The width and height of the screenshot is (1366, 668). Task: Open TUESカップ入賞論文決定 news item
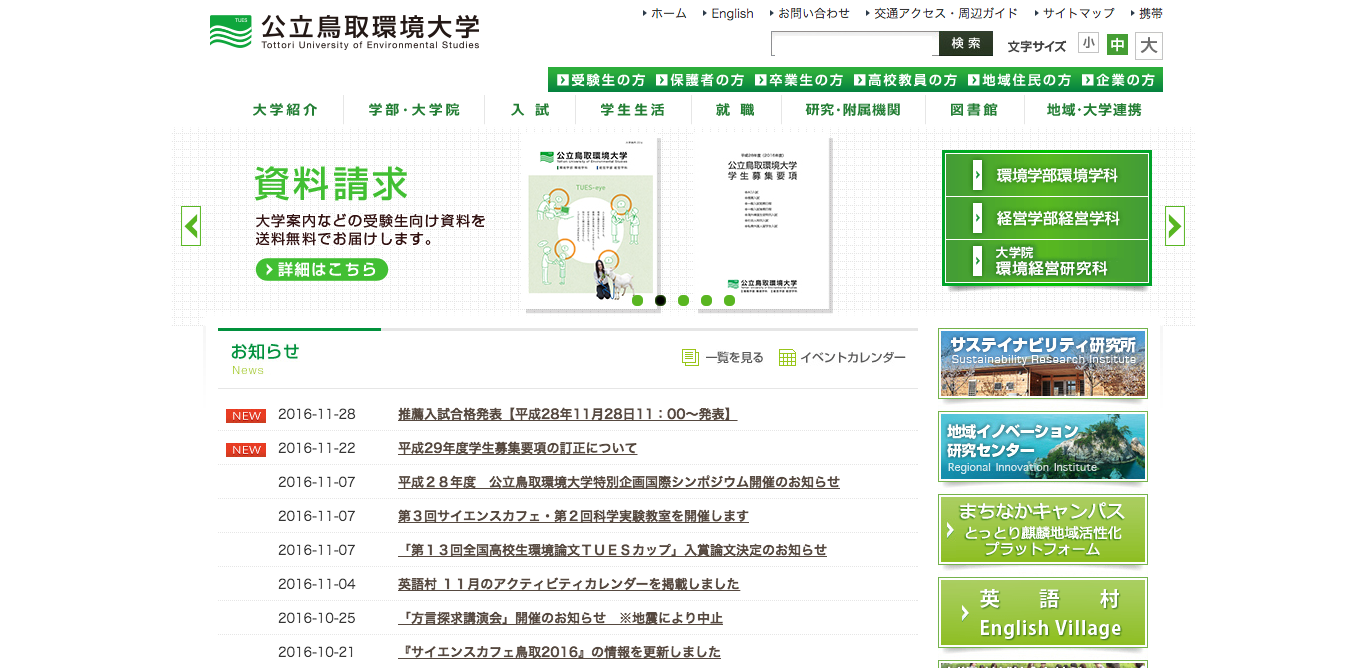pos(612,550)
